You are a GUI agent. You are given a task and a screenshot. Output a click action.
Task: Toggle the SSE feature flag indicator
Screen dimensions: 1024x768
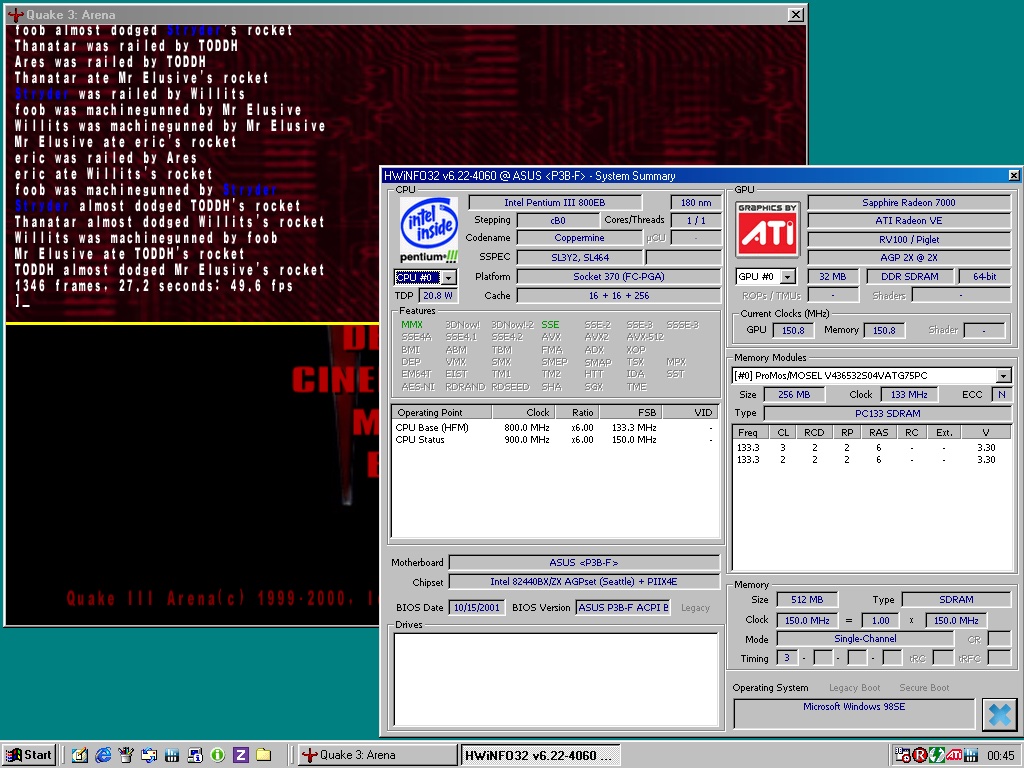(x=553, y=324)
